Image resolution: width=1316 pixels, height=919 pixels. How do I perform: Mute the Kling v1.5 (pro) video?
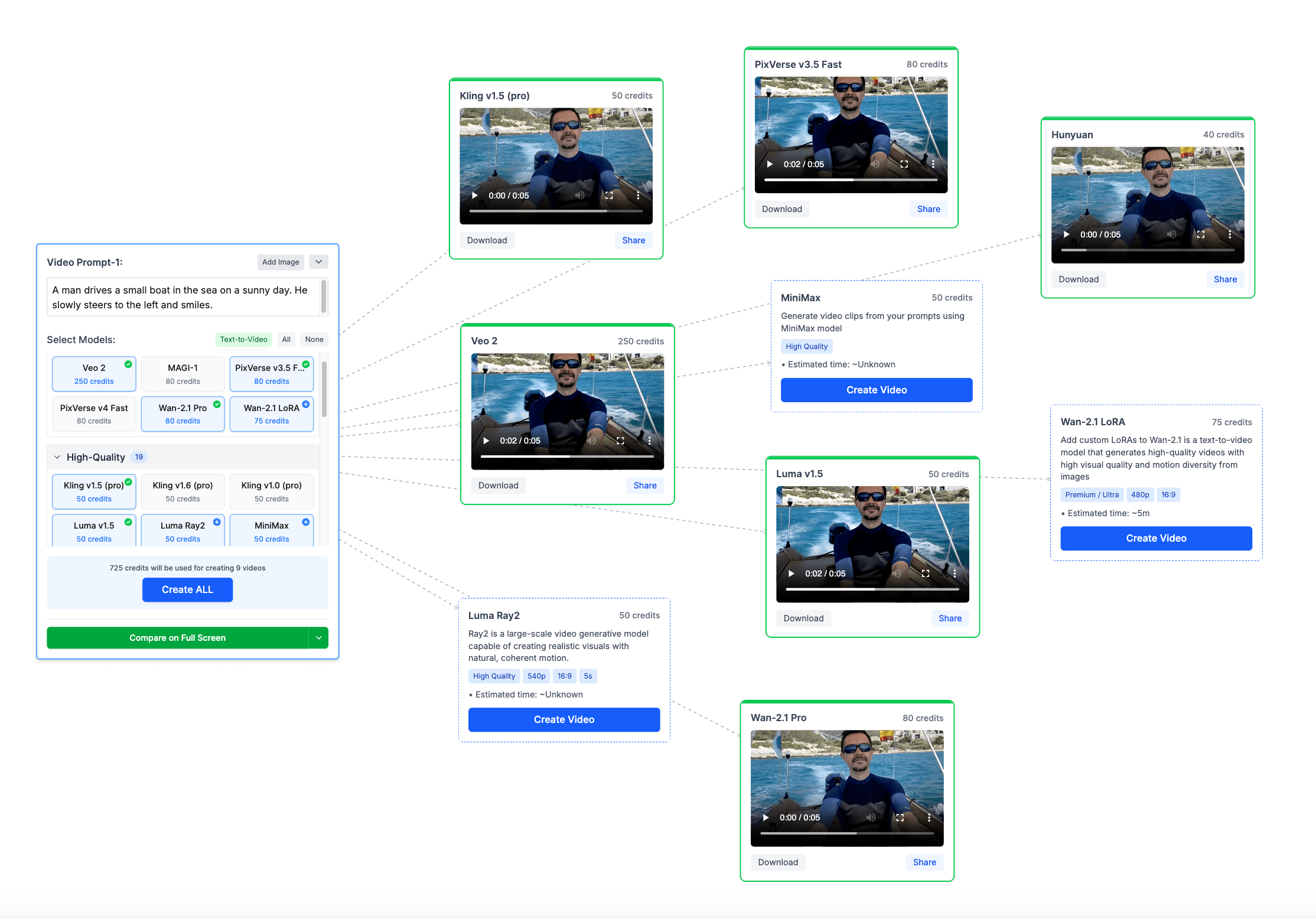click(580, 195)
